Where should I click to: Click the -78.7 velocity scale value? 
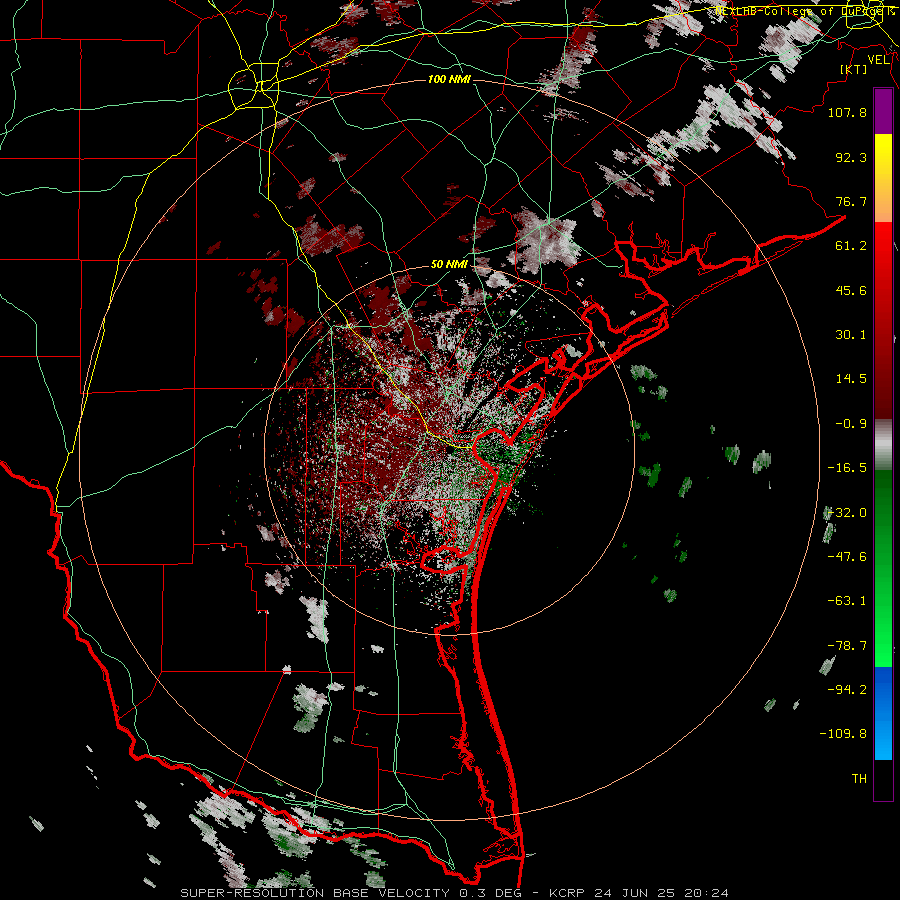(x=847, y=646)
